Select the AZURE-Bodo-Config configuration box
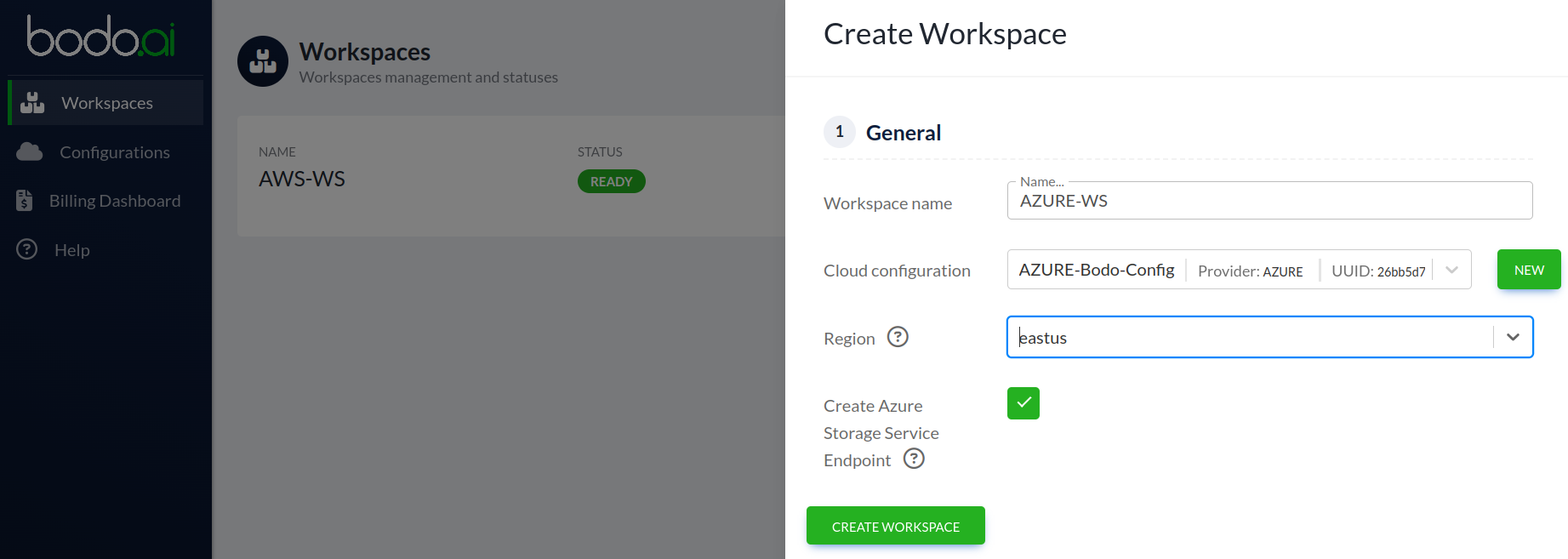 1097,270
